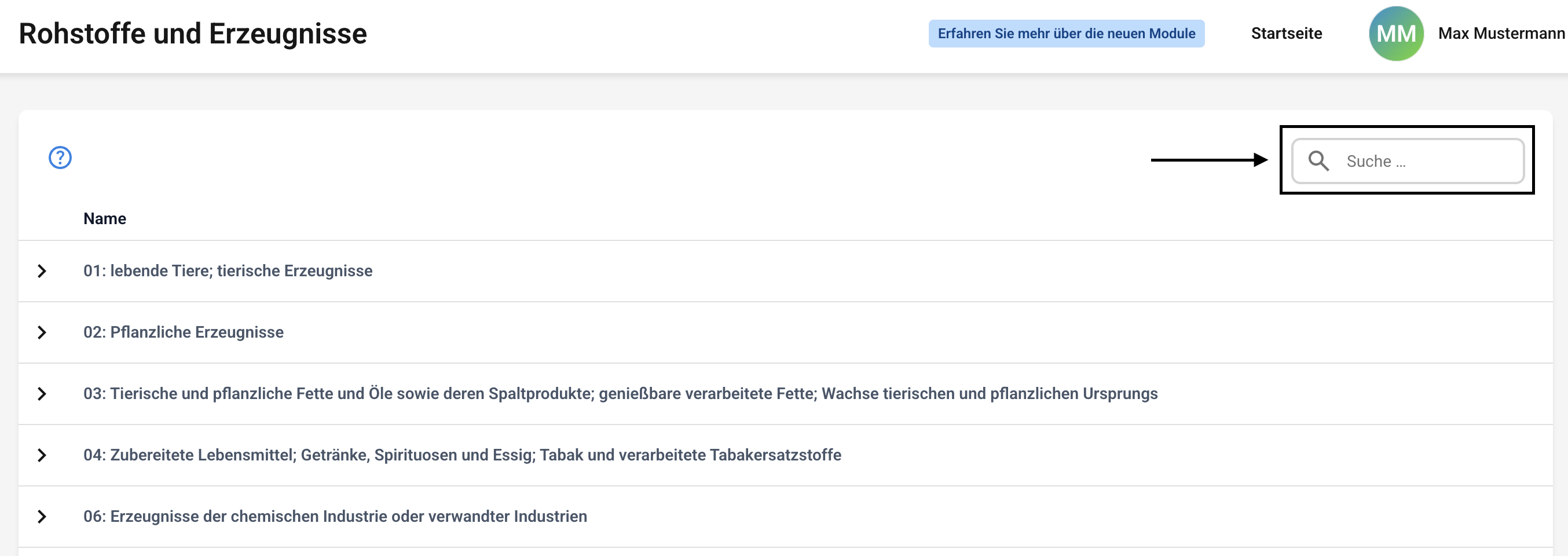Click 'Erfahren Sie mehr über die neuen Module'
This screenshot has width=1568, height=556.
tap(1066, 34)
